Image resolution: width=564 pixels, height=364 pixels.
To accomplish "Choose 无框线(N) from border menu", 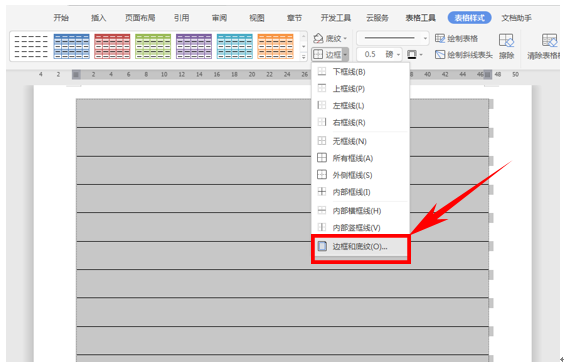I will coord(360,141).
